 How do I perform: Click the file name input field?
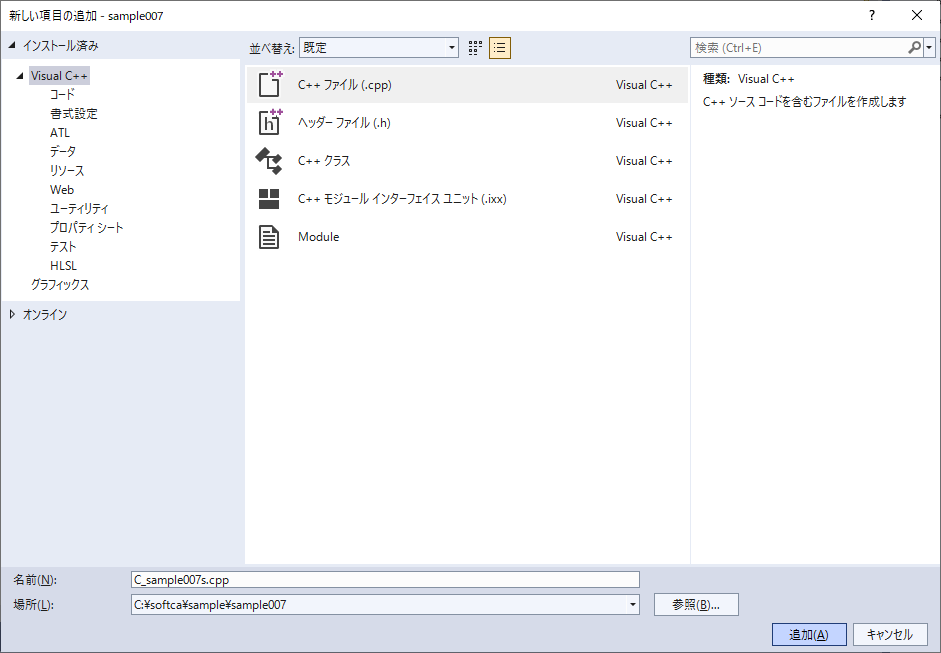point(385,579)
